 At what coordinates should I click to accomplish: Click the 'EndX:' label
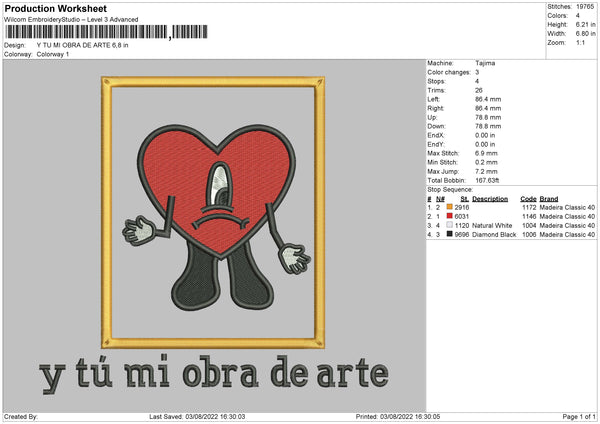tap(436, 135)
